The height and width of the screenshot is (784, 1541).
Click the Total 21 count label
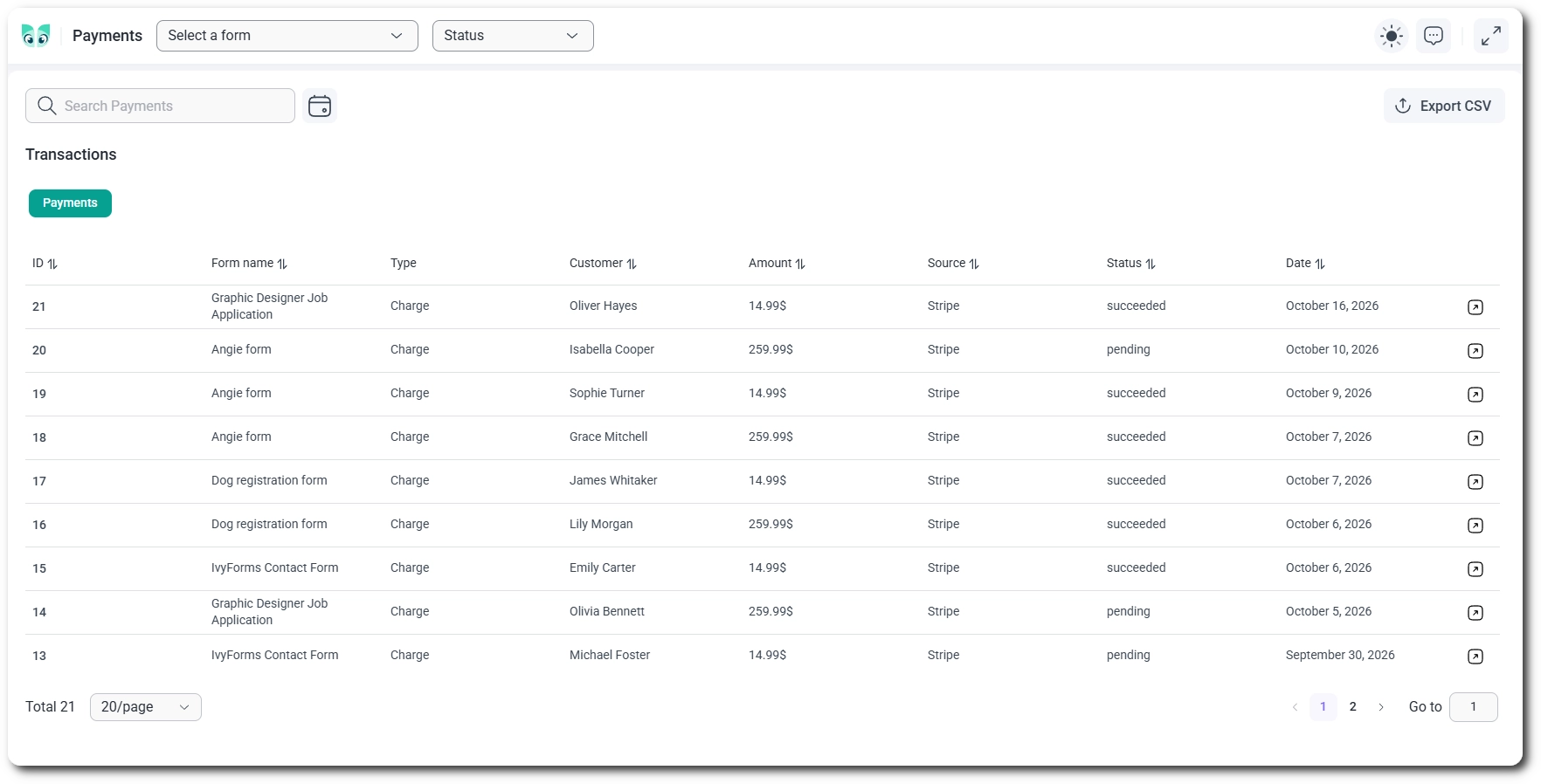pos(51,707)
